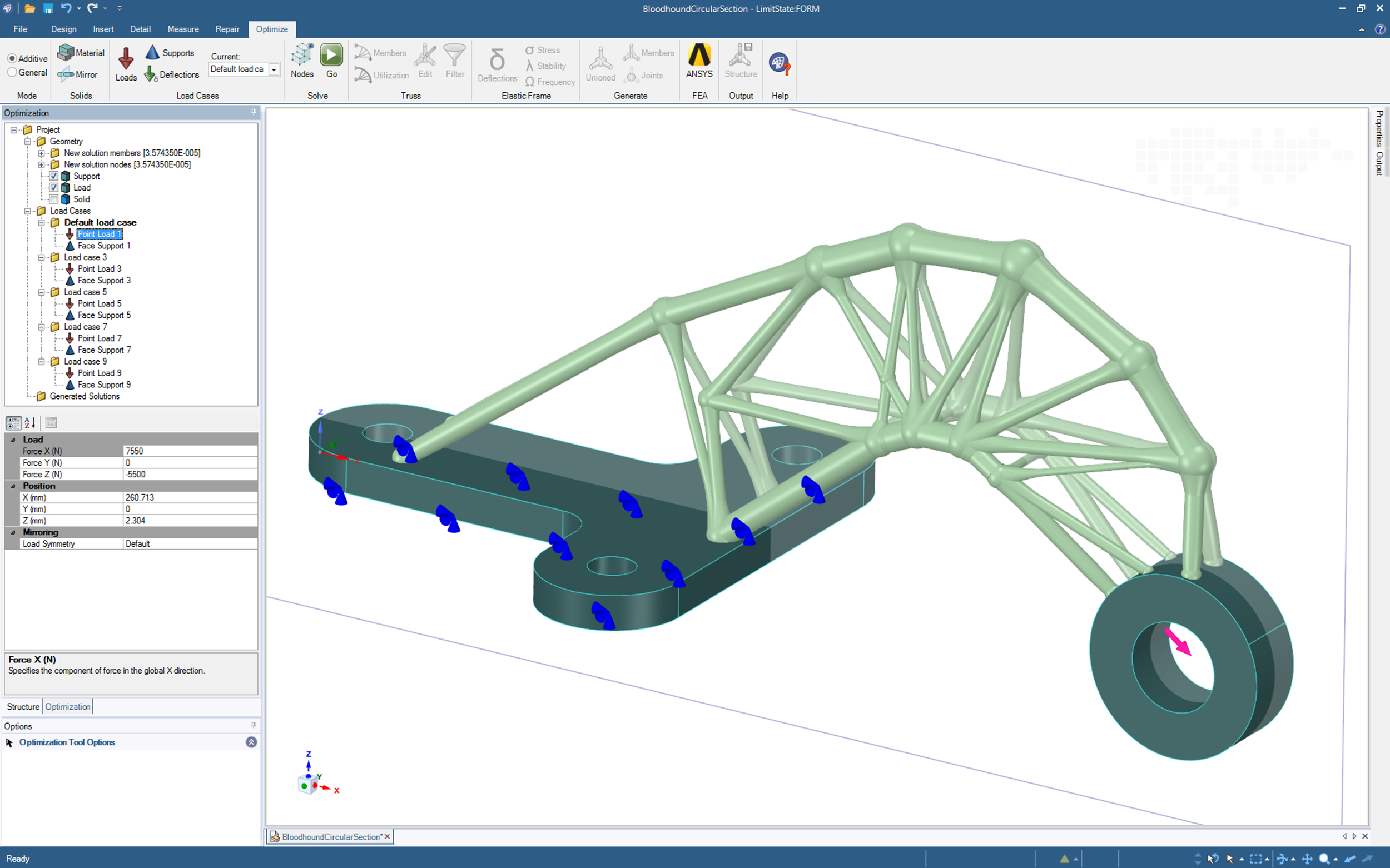Collapse the Project tree root
The height and width of the screenshot is (868, 1390).
(x=14, y=129)
